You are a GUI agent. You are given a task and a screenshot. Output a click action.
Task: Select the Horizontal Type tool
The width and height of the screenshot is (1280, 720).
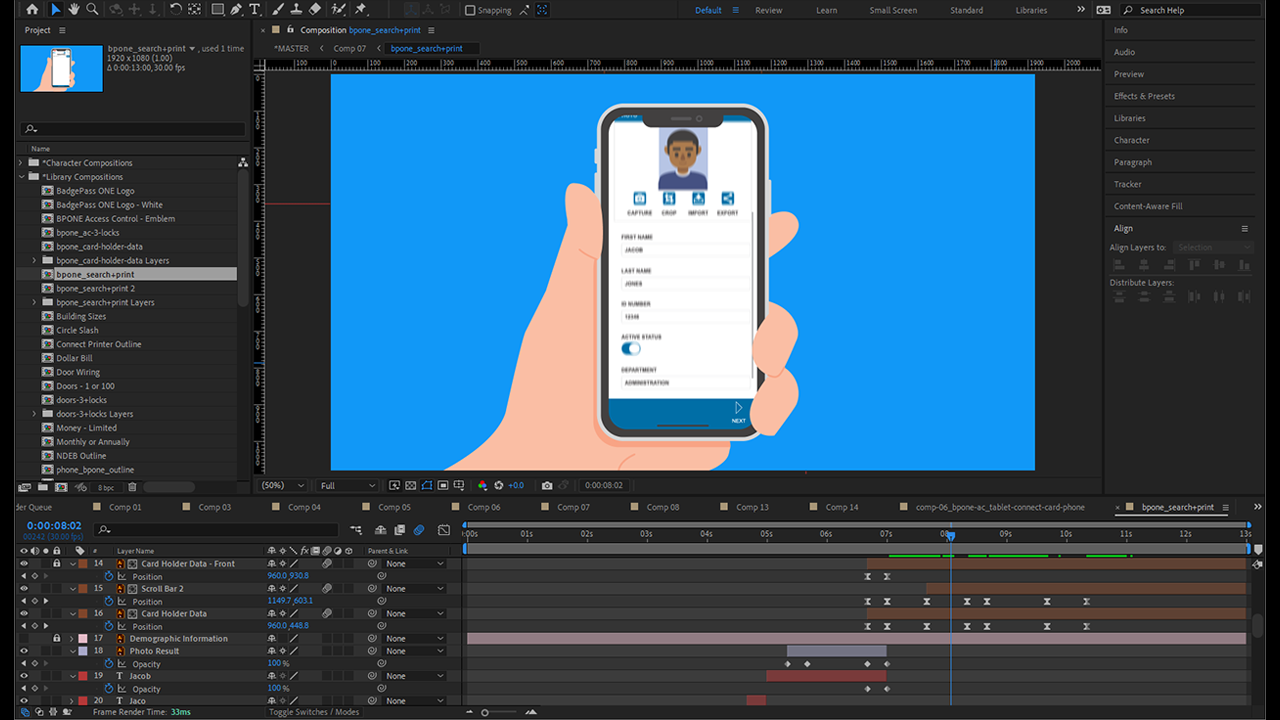coord(255,9)
